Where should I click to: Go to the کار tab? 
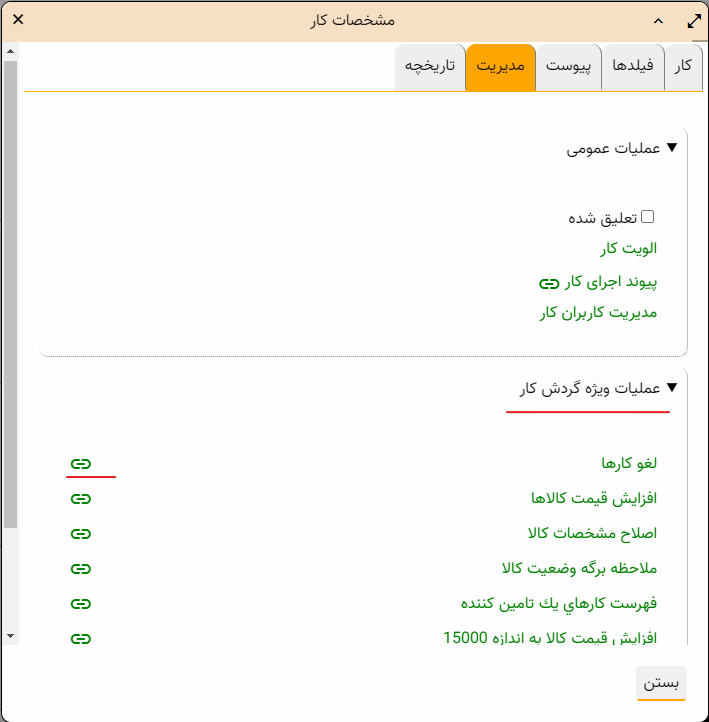684,66
